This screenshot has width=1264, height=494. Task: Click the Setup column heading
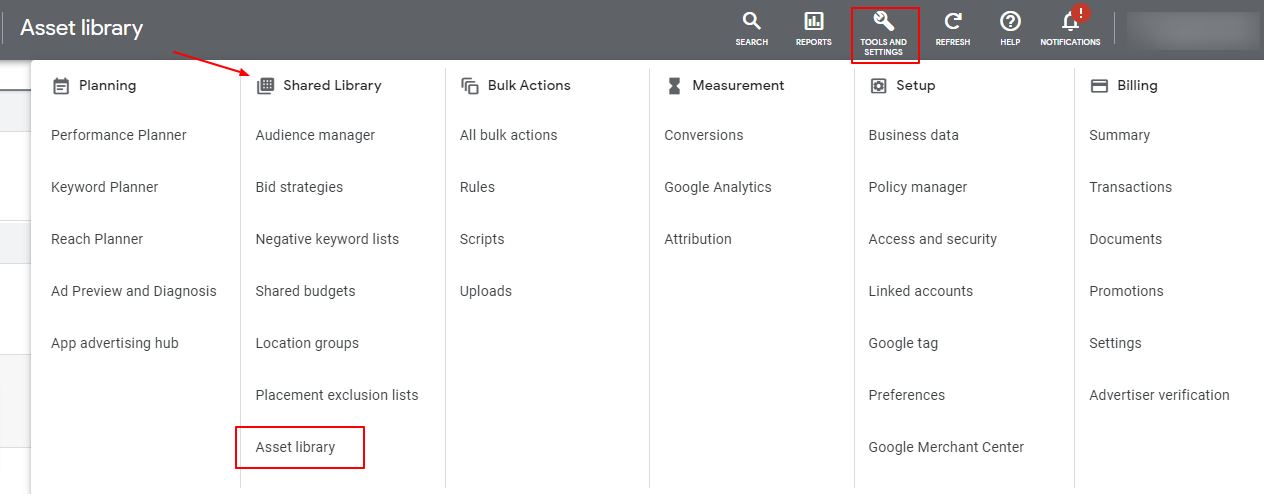click(x=916, y=86)
